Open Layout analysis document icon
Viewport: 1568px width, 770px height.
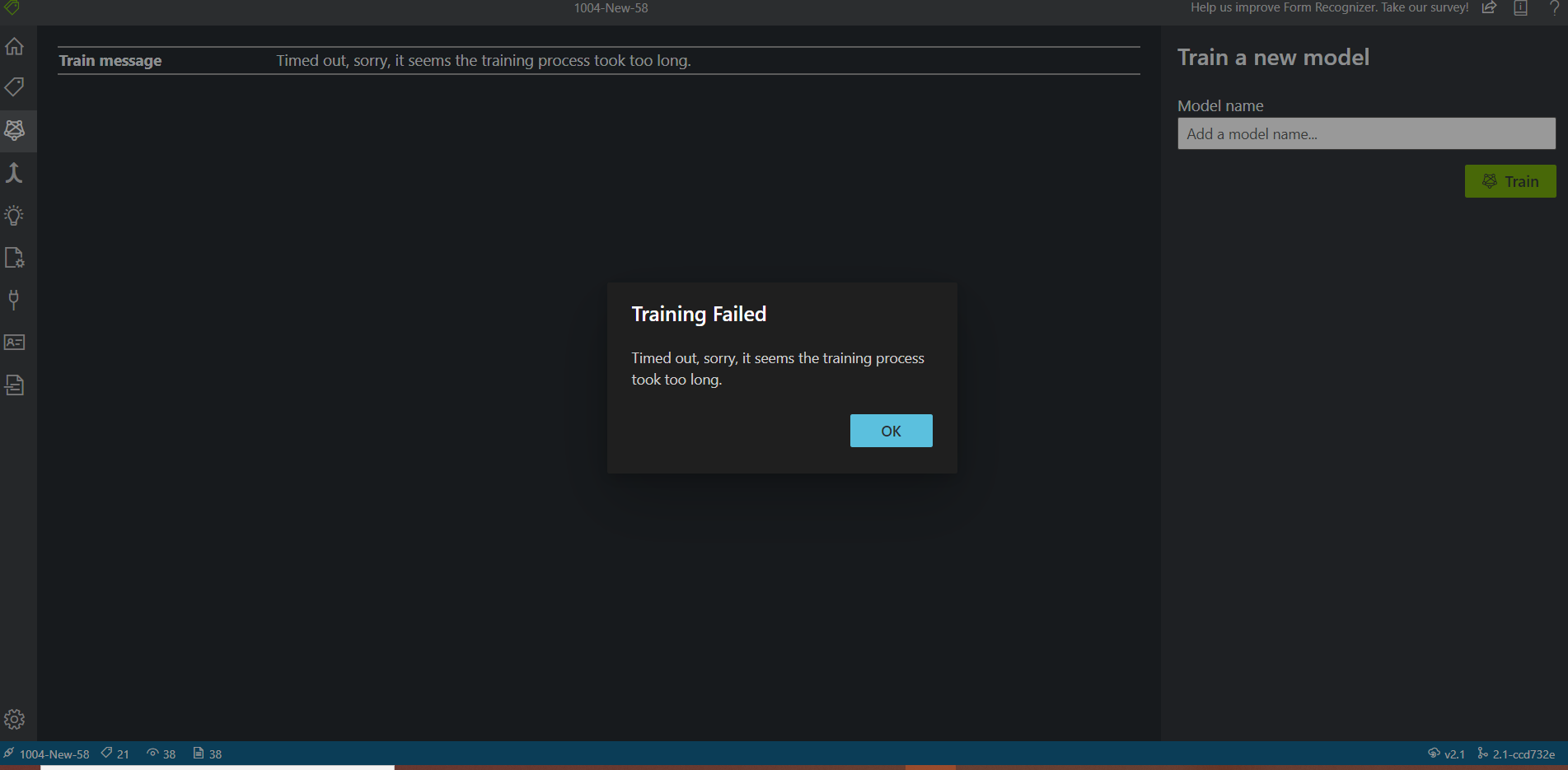click(14, 385)
